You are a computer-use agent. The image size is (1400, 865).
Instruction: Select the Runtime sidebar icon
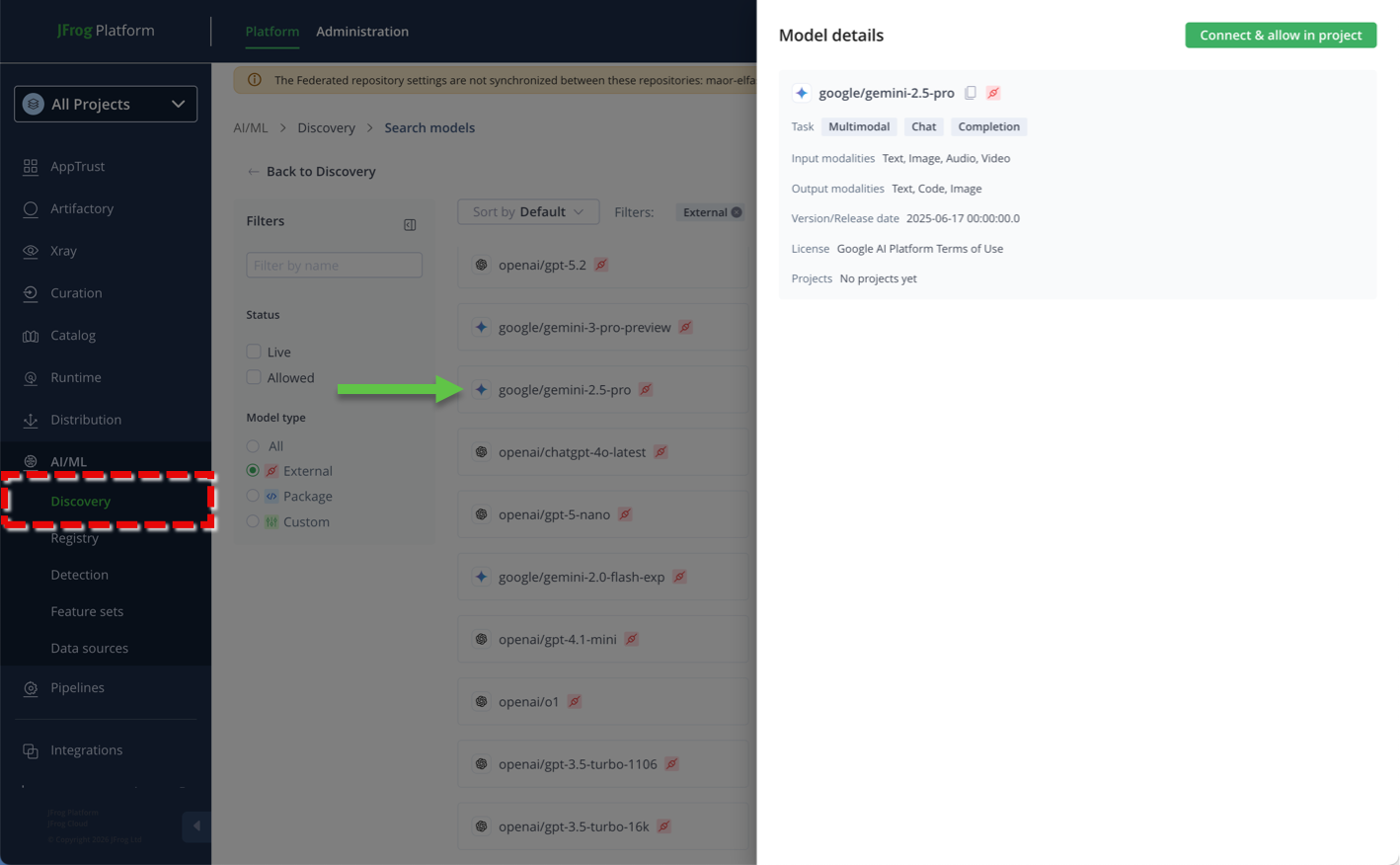click(x=31, y=378)
